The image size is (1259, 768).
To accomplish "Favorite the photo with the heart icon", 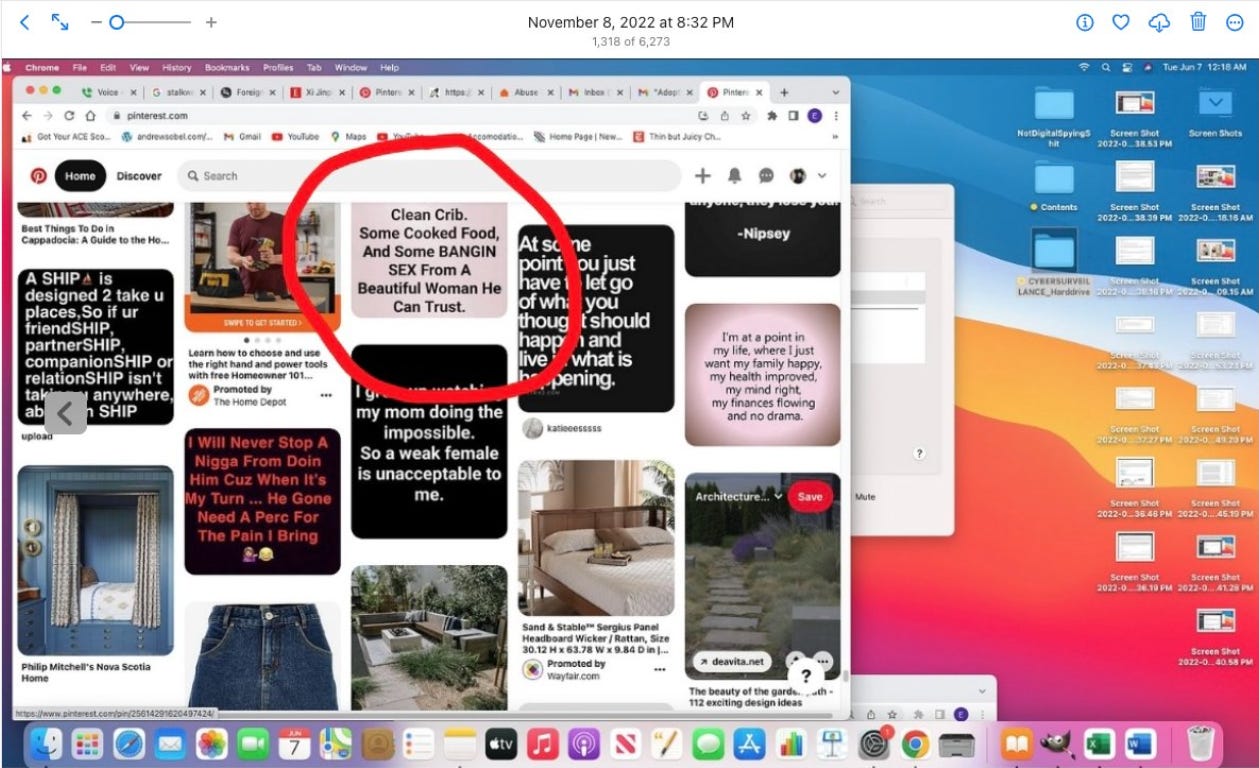I will (x=1122, y=22).
